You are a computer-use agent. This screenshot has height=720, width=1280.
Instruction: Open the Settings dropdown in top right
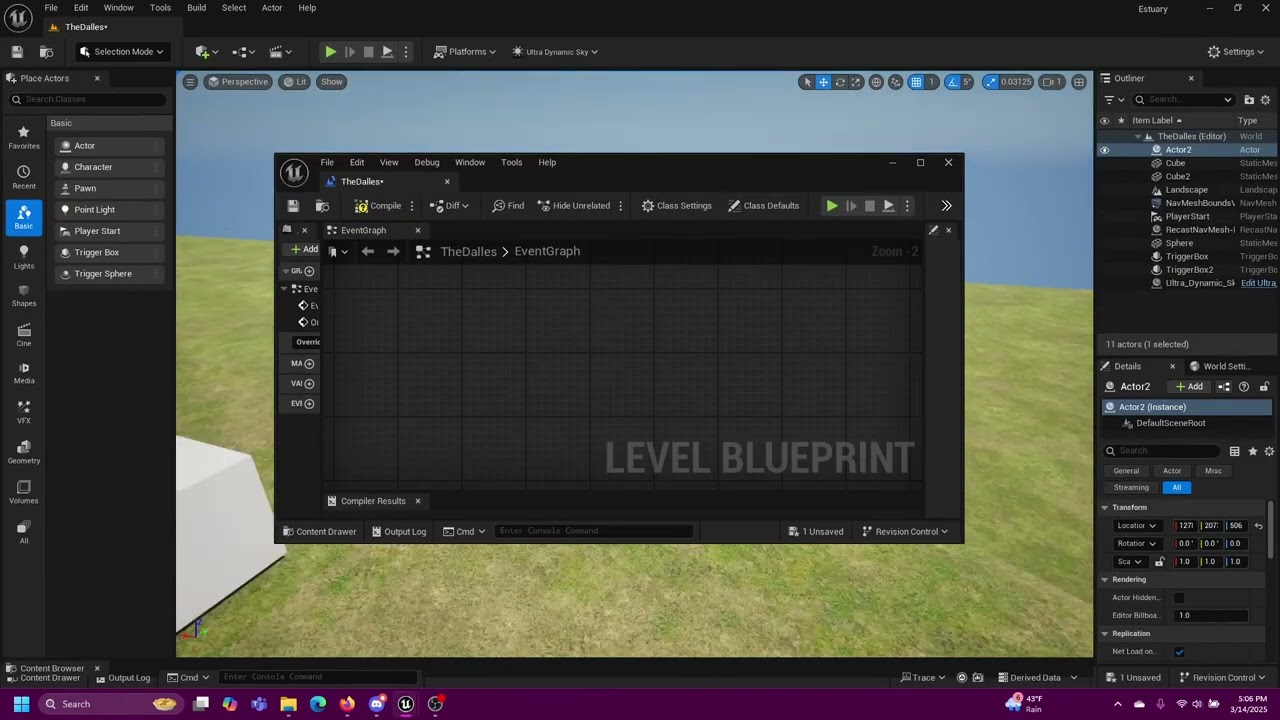point(1236,52)
